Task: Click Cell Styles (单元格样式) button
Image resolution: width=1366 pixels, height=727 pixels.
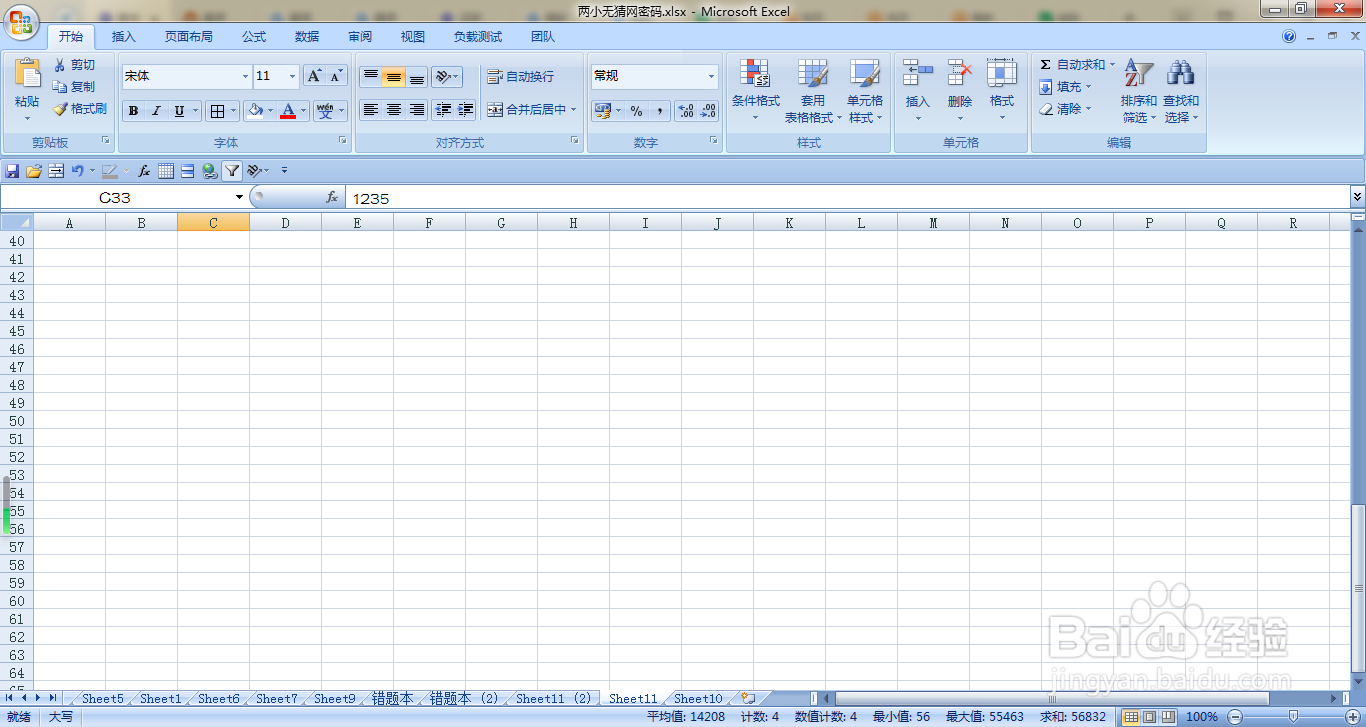Action: point(865,90)
